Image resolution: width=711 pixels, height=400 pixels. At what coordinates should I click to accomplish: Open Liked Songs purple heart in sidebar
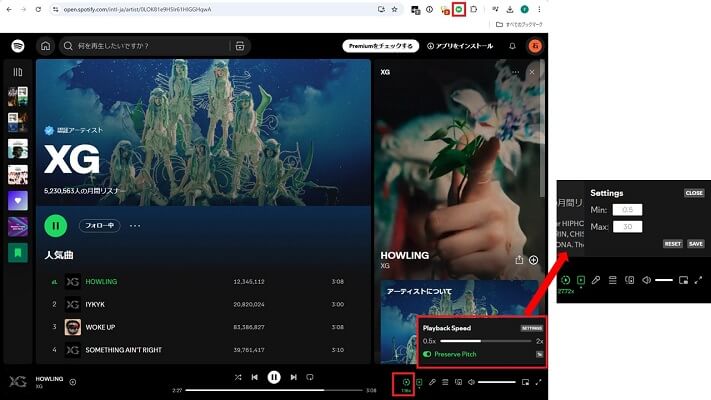pos(18,200)
